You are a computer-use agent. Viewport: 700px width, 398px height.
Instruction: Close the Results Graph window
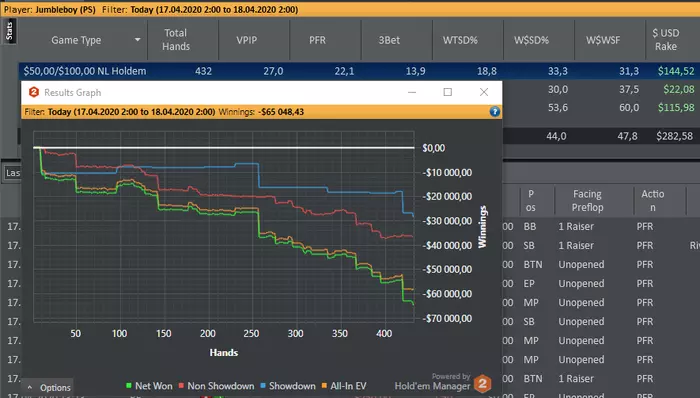point(483,92)
